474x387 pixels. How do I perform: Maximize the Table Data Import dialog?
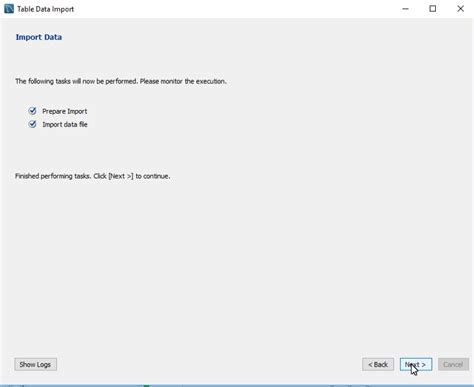coord(433,9)
